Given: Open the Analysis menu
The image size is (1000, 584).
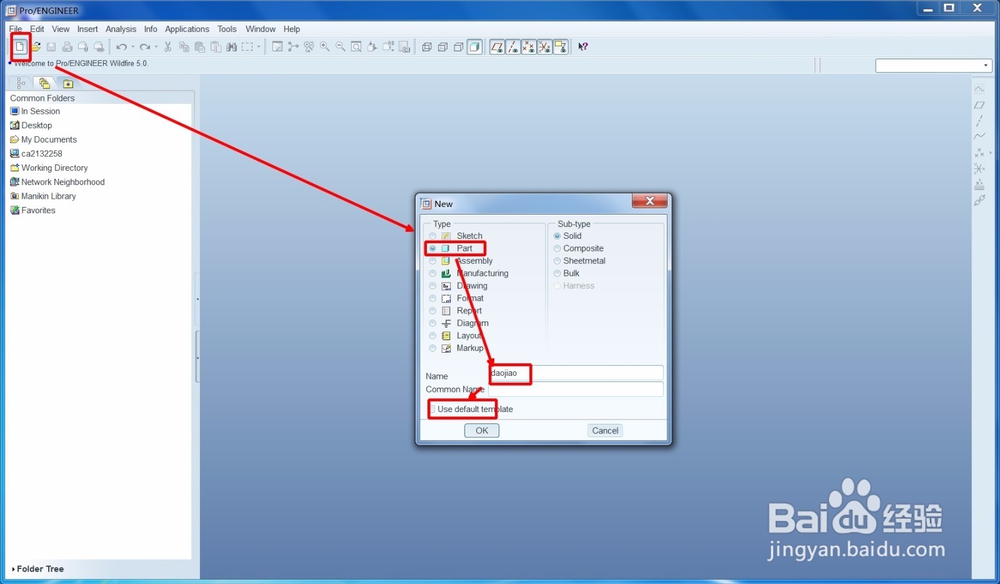Looking at the screenshot, I should pyautogui.click(x=121, y=29).
